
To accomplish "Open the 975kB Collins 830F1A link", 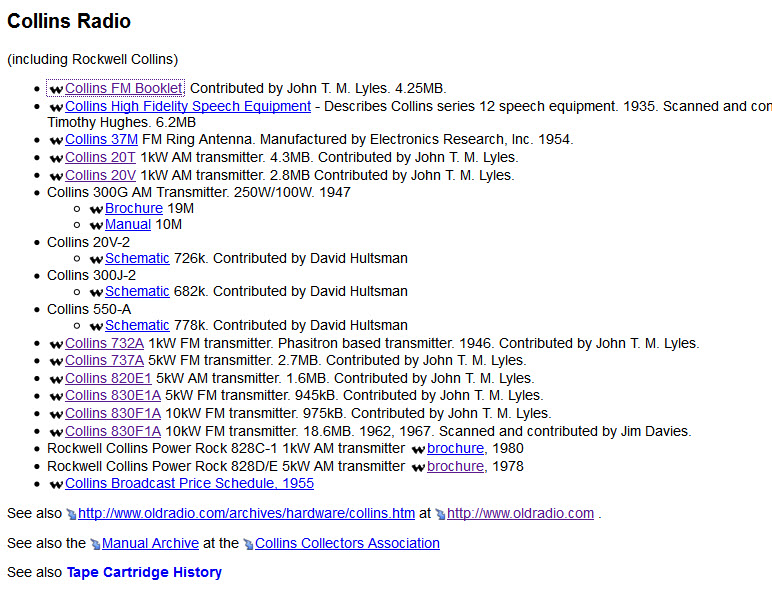I will [x=113, y=413].
